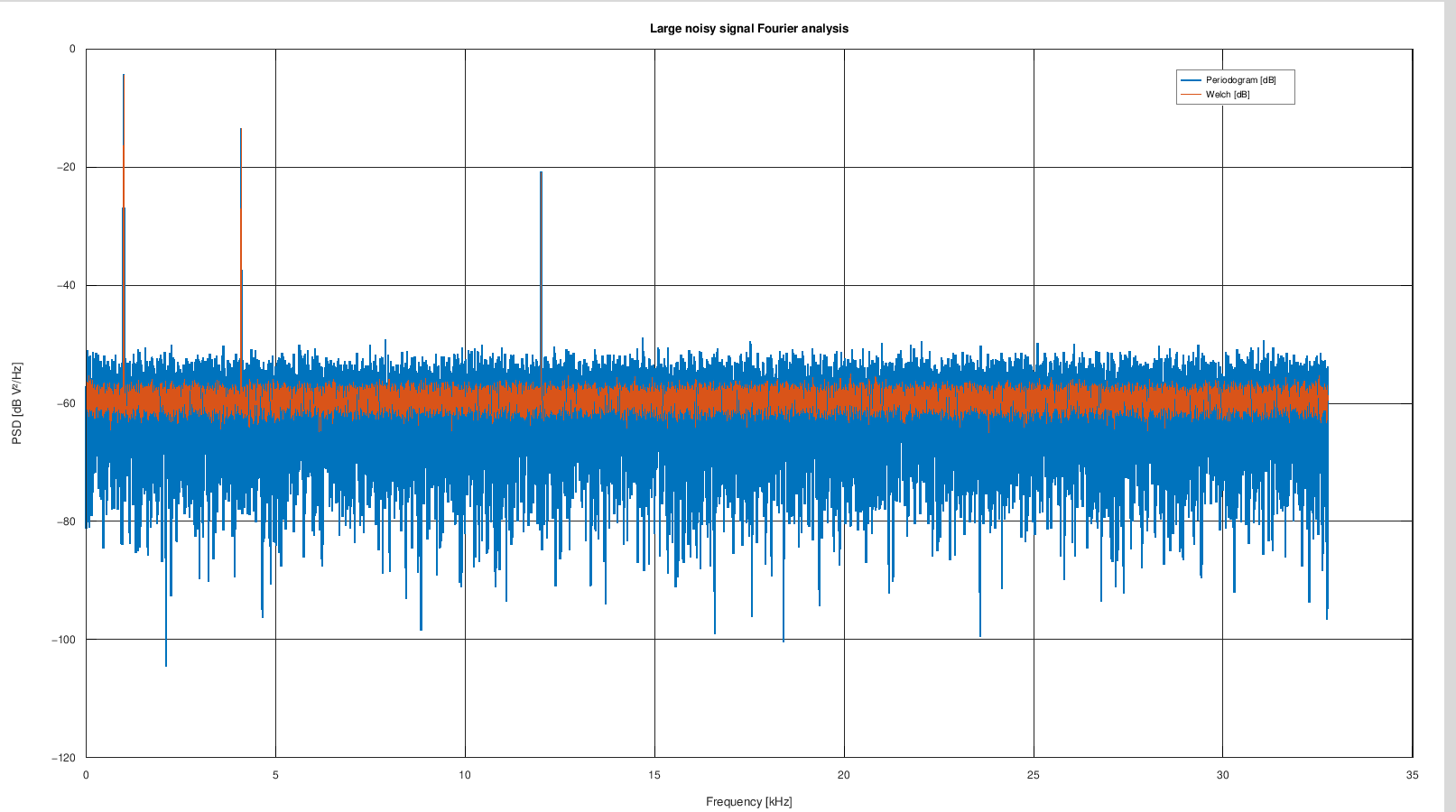Click the y-axis tick label '−100'

click(x=63, y=640)
